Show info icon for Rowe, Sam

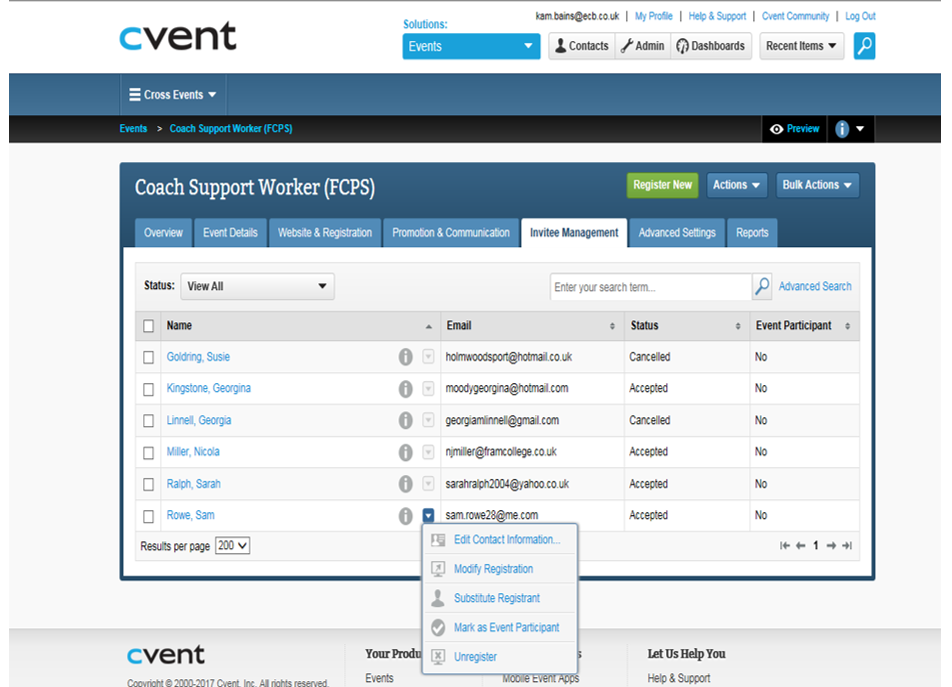[406, 515]
